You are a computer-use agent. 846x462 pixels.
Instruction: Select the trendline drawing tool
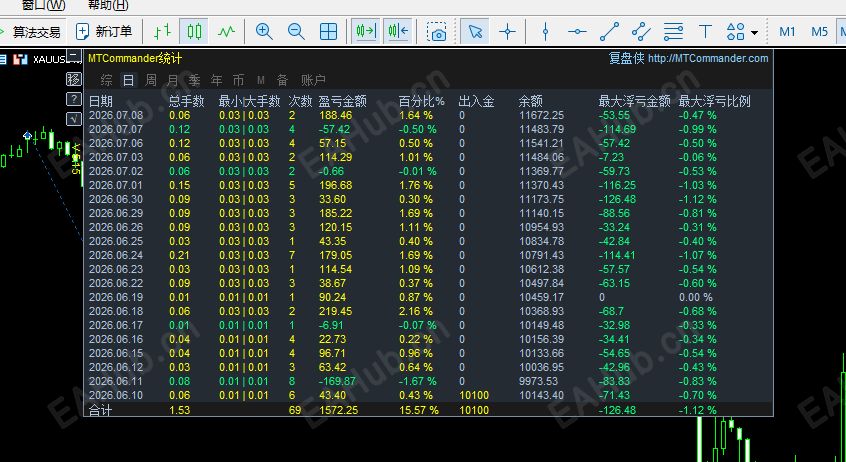tap(609, 32)
